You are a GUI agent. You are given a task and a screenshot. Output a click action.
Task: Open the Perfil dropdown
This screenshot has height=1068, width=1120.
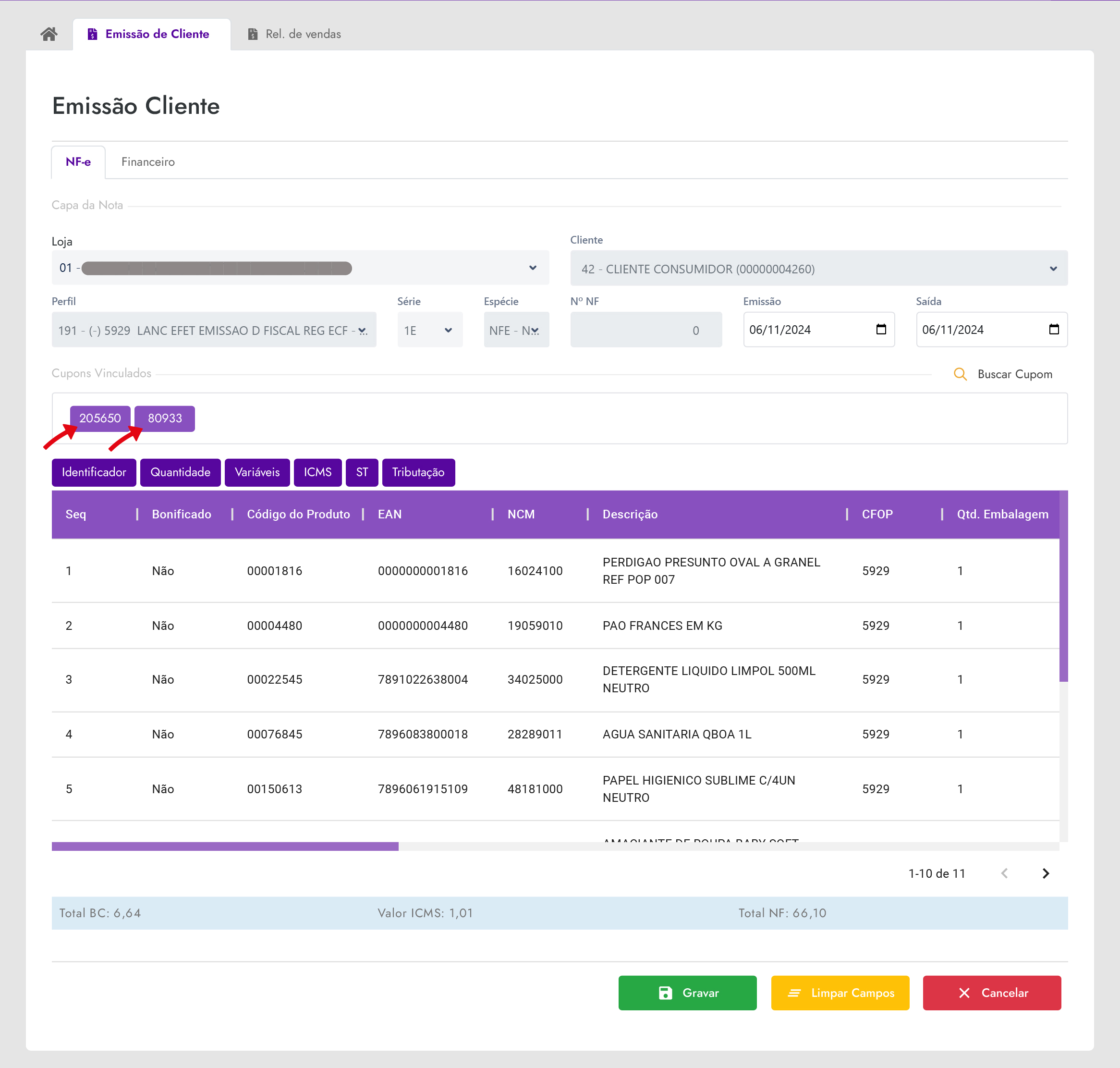(362, 330)
